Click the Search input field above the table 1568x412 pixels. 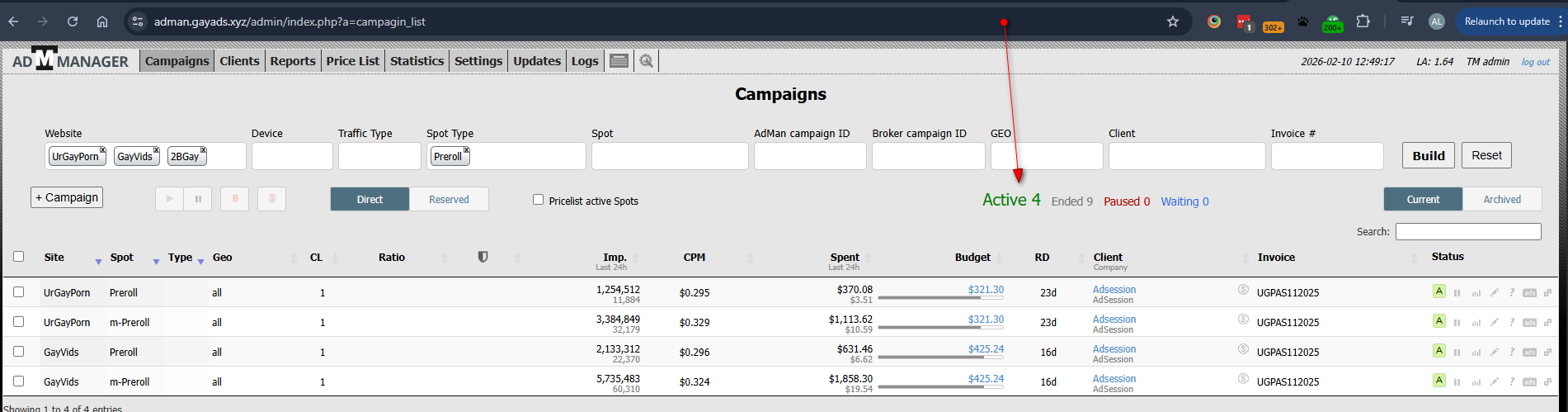1467,232
